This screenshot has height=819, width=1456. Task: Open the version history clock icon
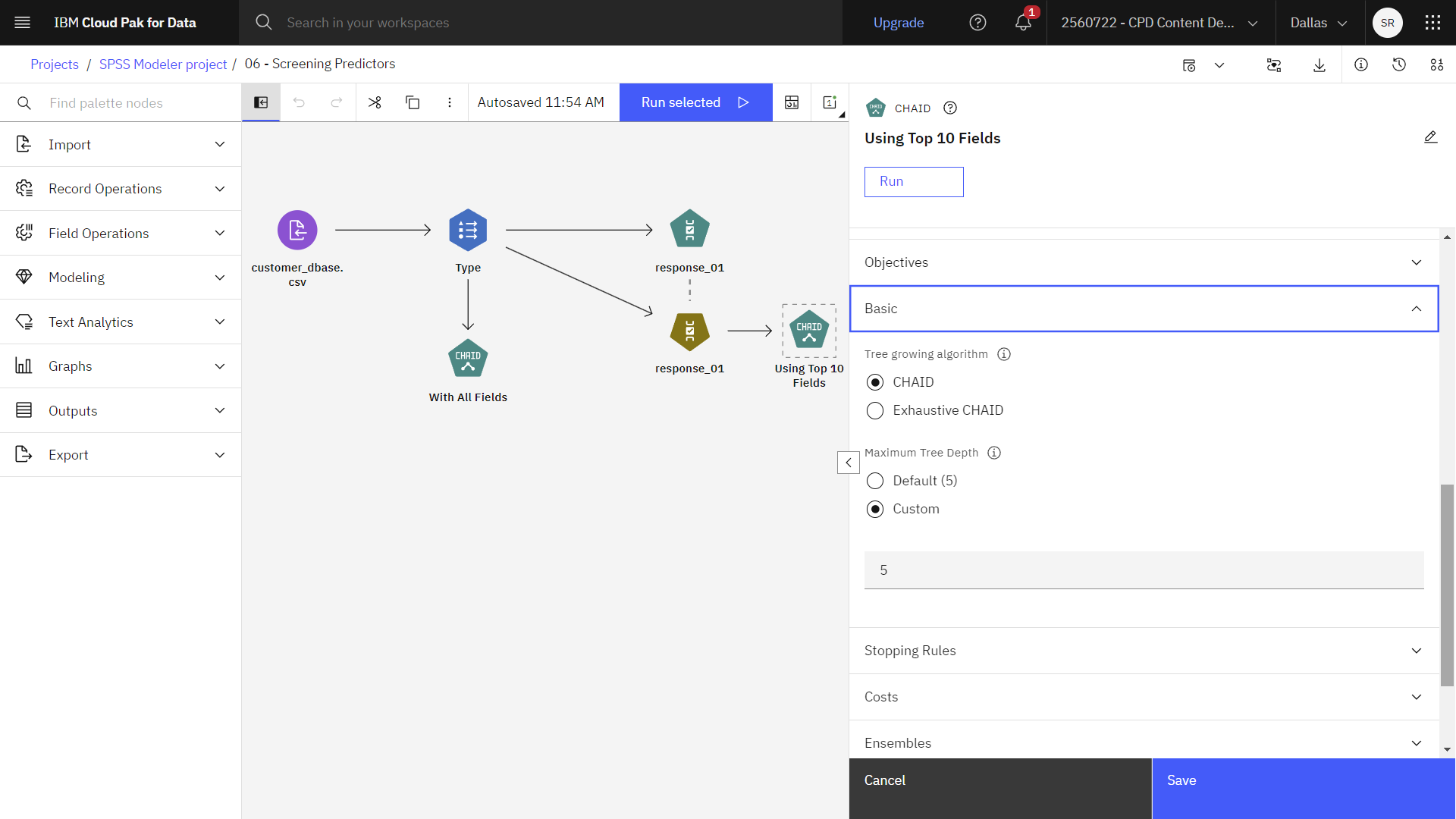click(1399, 65)
